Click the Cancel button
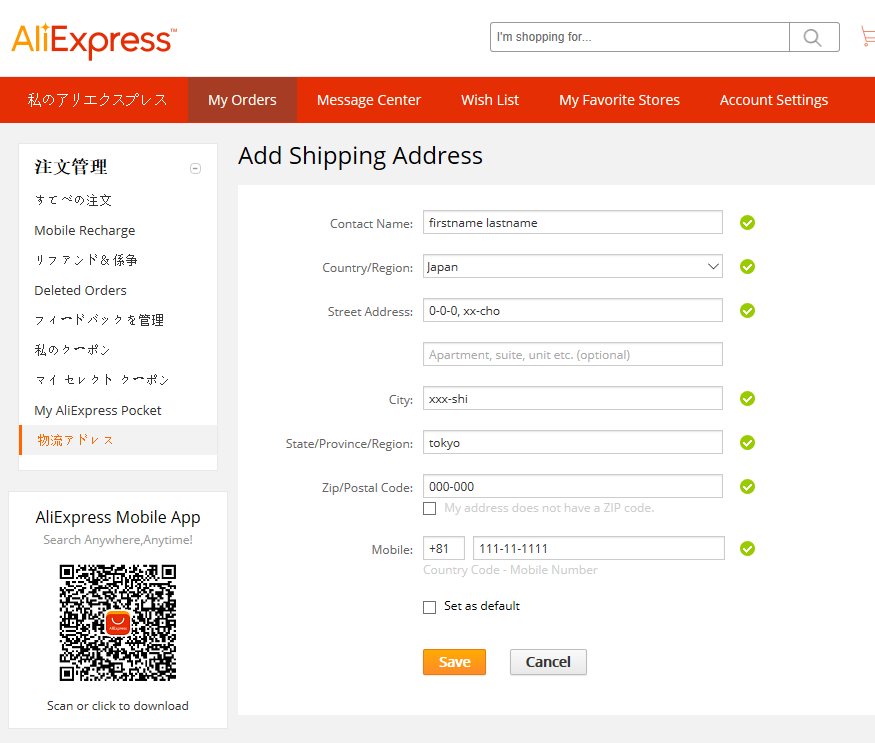875x743 pixels. pos(548,662)
